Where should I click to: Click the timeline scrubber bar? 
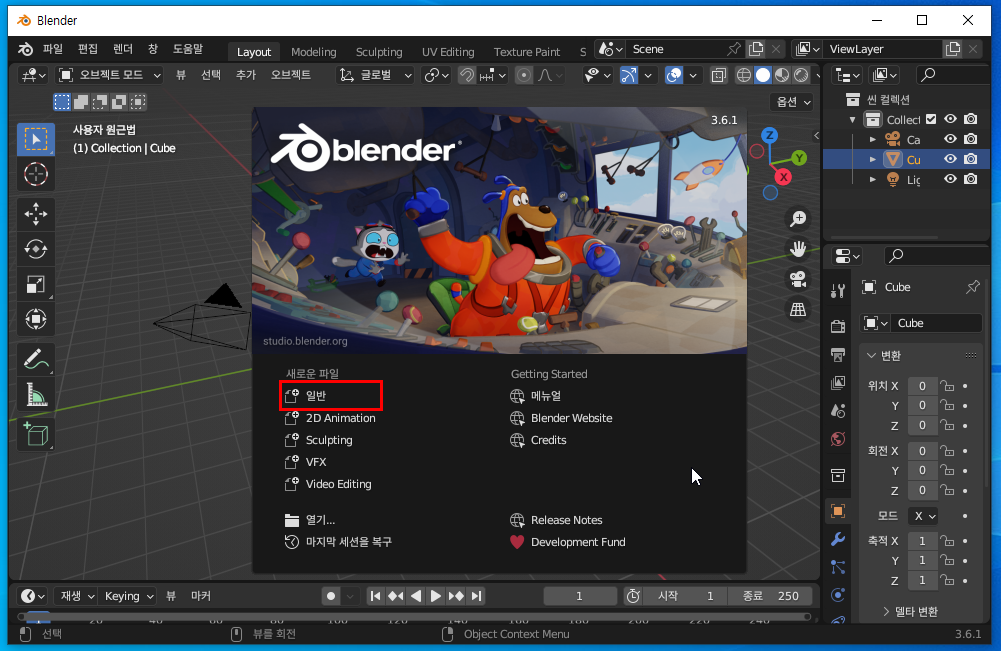tap(415, 617)
